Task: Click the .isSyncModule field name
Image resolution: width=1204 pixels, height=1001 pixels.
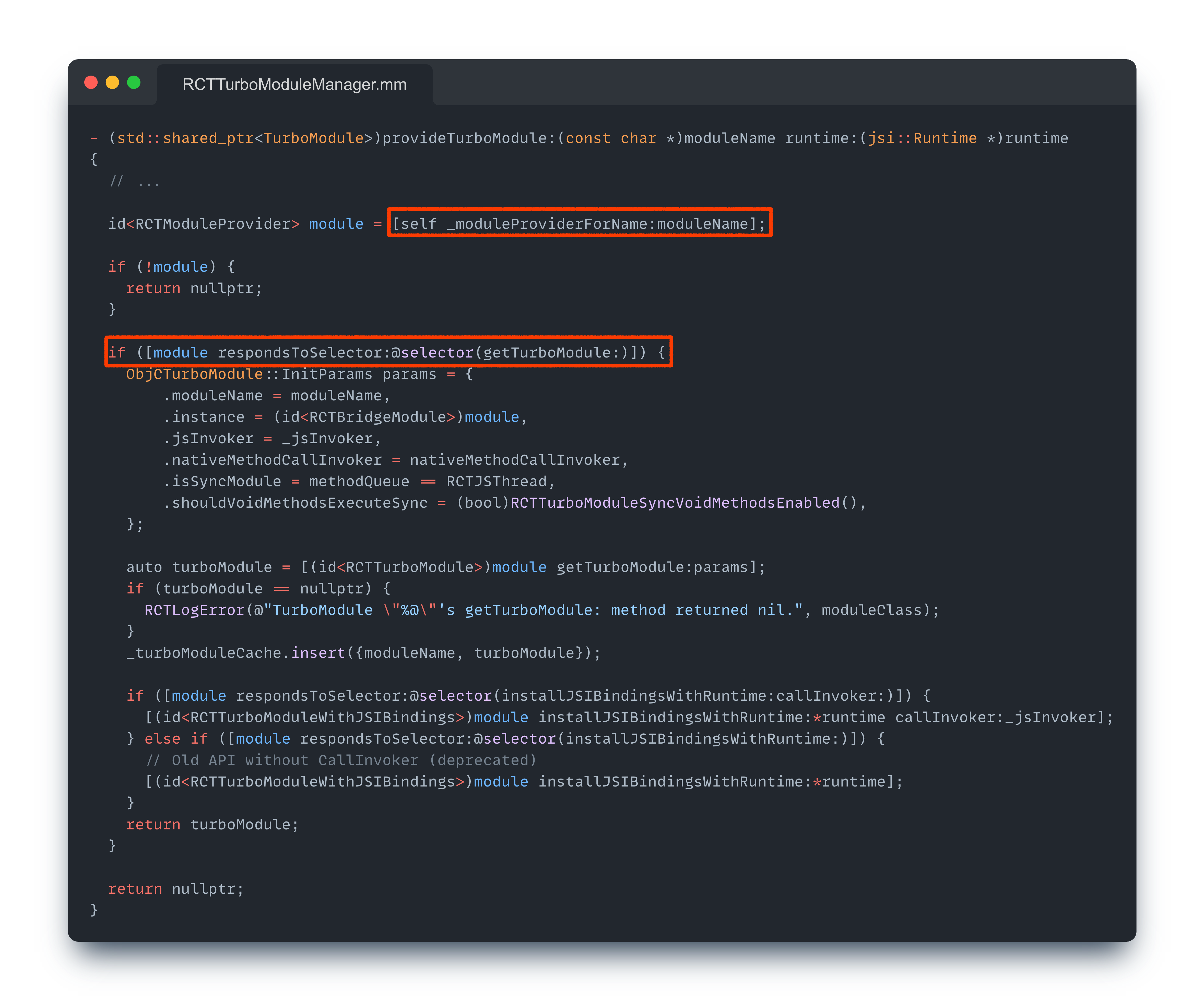Action: (222, 482)
